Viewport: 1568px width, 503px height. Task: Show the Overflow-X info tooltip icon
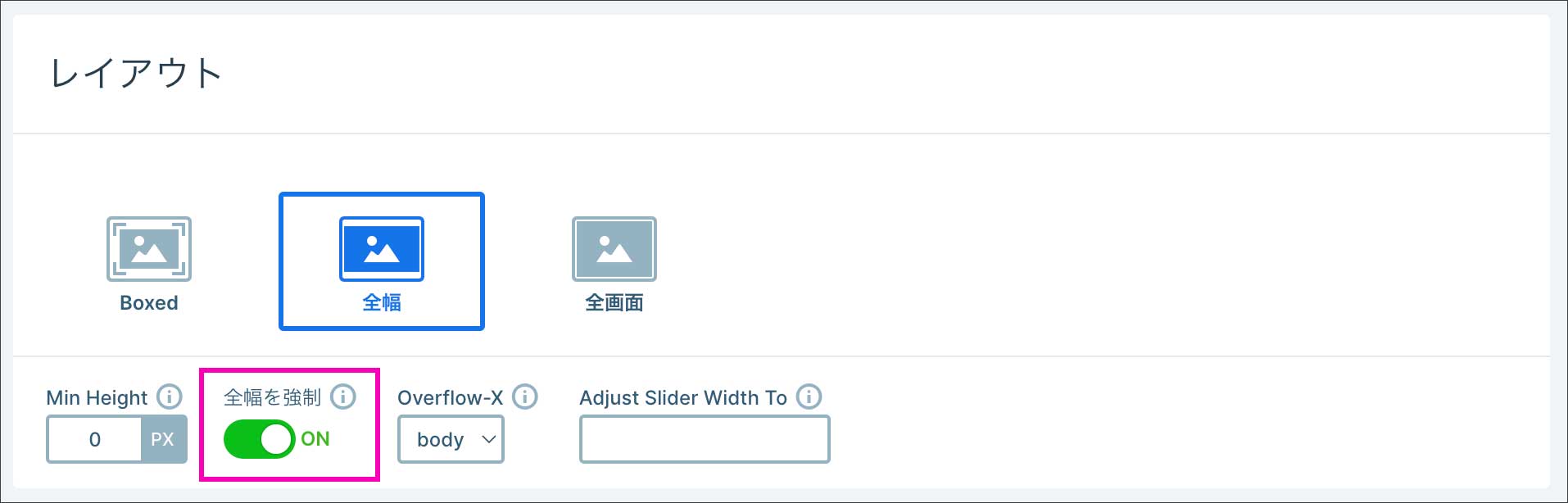click(525, 397)
